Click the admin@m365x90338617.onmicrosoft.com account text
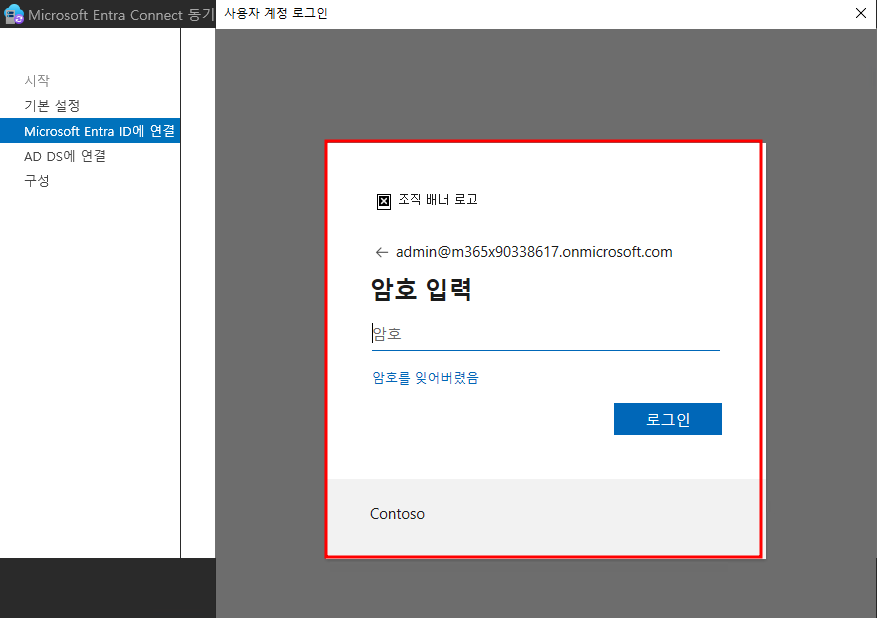877x618 pixels. [x=534, y=252]
